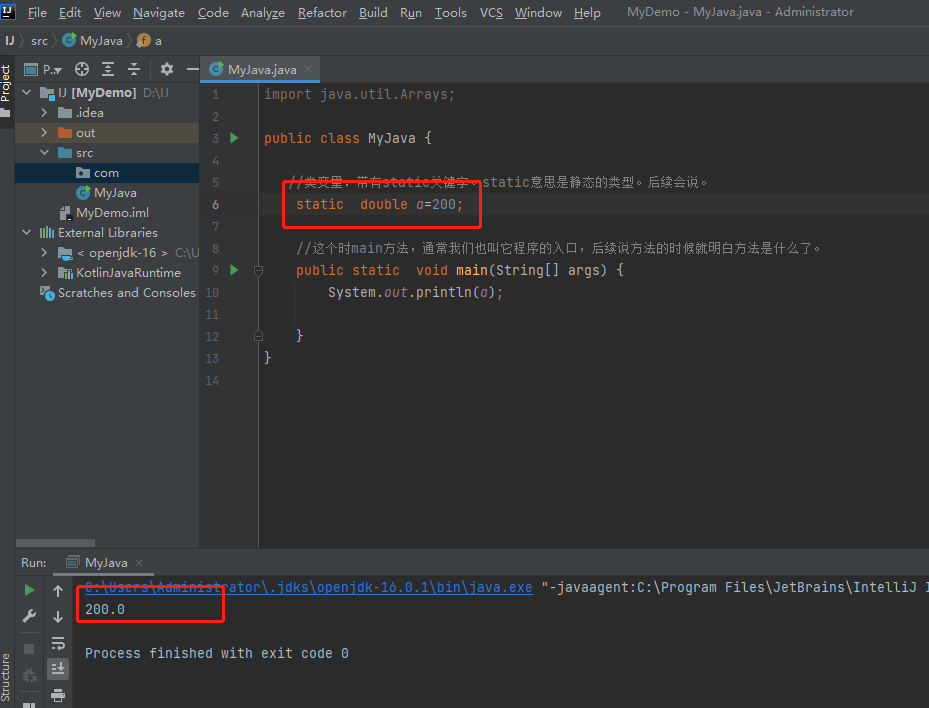Click the Select Opened File crosshair icon
The width and height of the screenshot is (929, 708).
click(82, 69)
